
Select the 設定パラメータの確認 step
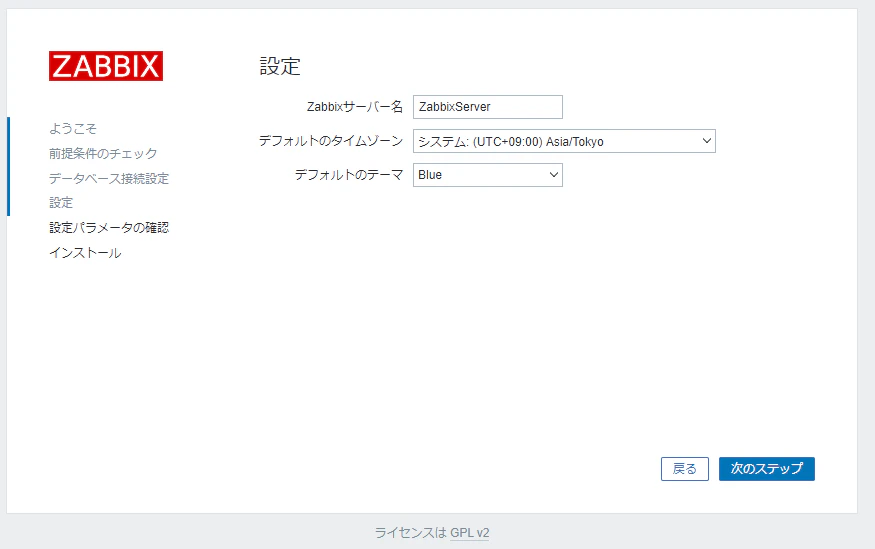(109, 228)
